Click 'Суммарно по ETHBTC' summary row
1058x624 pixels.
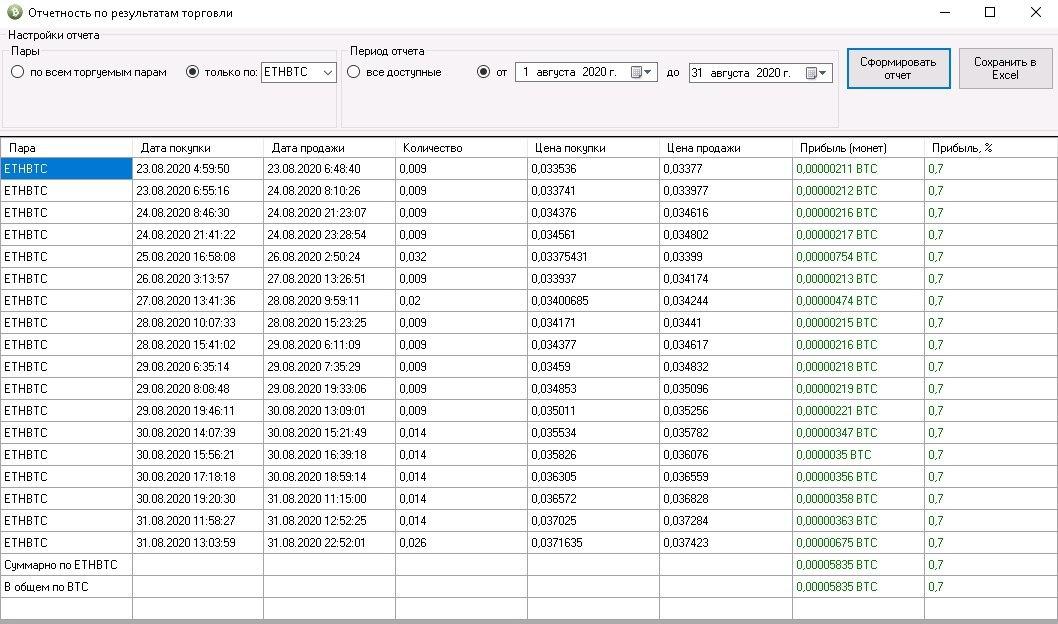(x=529, y=565)
